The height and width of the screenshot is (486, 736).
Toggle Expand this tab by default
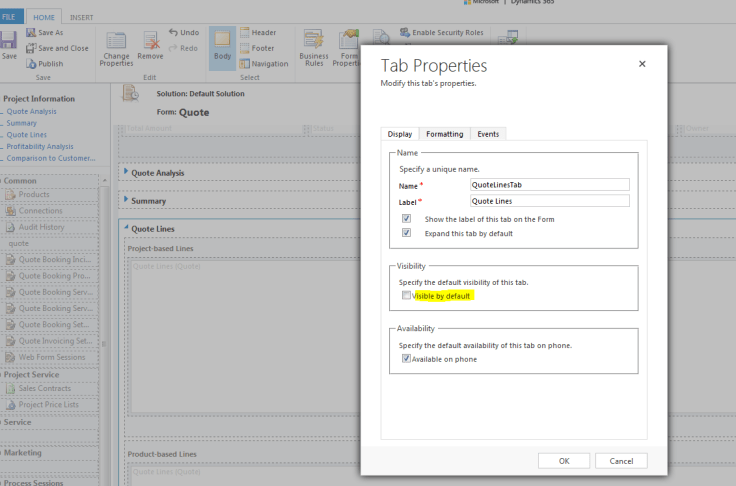406,232
